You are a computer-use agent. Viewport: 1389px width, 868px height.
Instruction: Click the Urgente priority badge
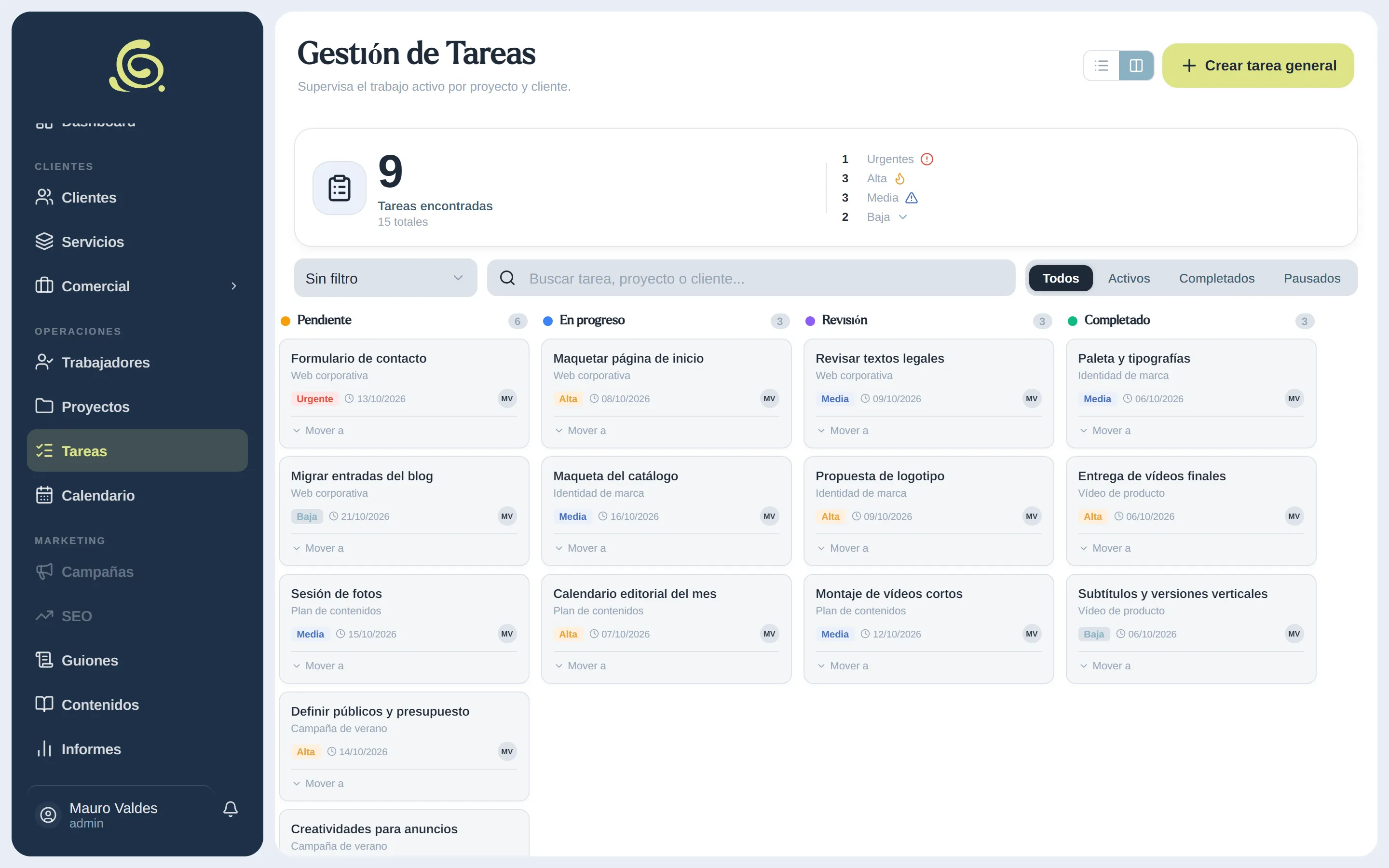coord(314,398)
